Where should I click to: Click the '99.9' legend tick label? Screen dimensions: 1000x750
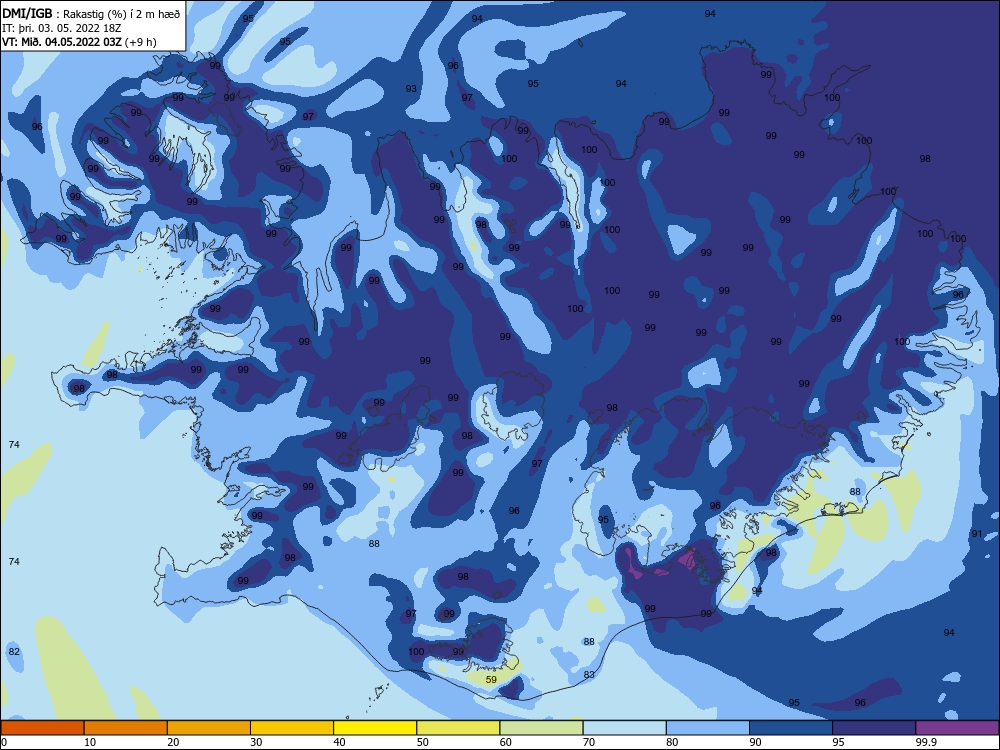(925, 742)
